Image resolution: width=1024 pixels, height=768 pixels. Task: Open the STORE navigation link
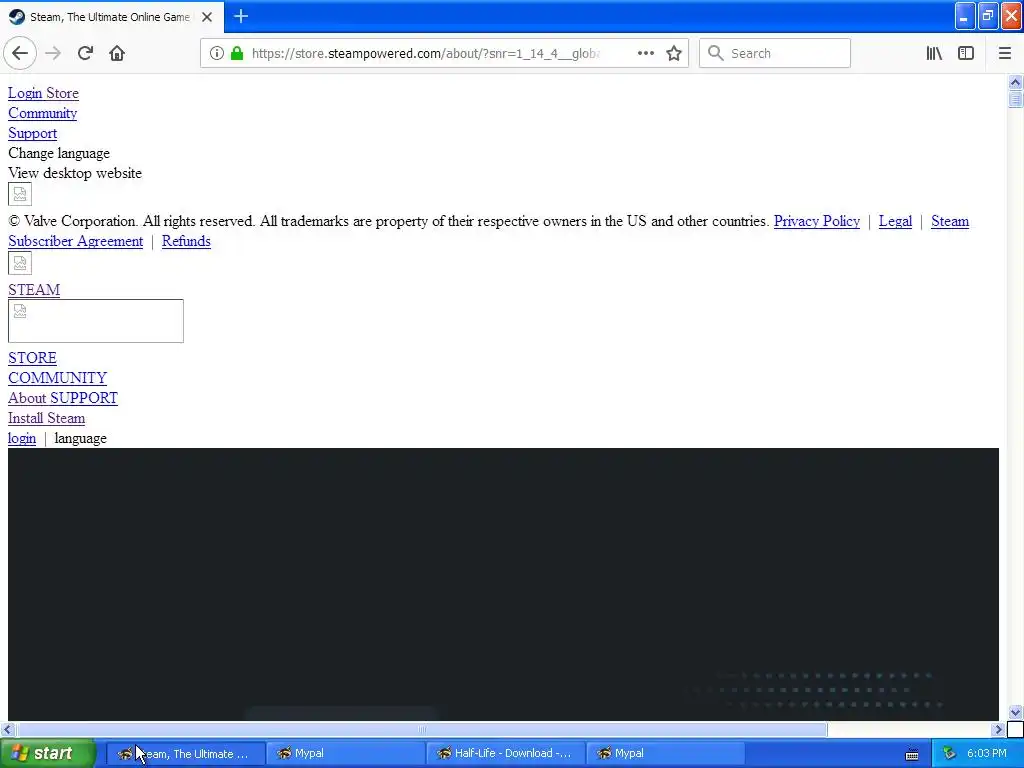tap(32, 358)
